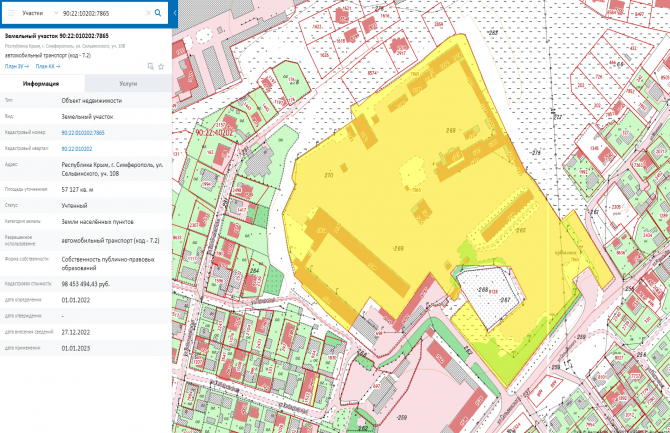
Task: Click the quarter label 90:22:10202 on map
Action: [x=215, y=133]
